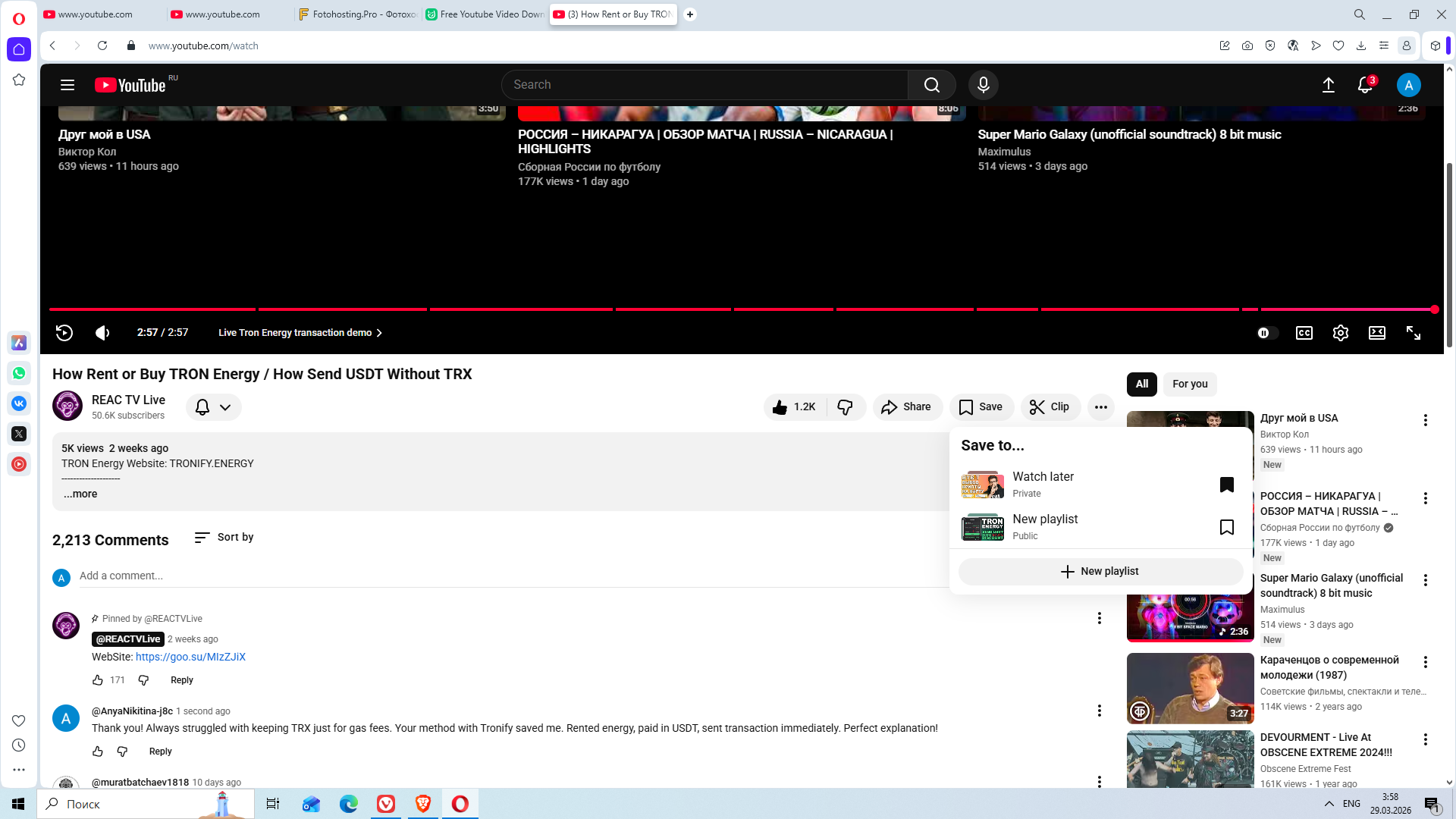The height and width of the screenshot is (819, 1456).
Task: Select the For you filter chip
Action: click(x=1189, y=384)
